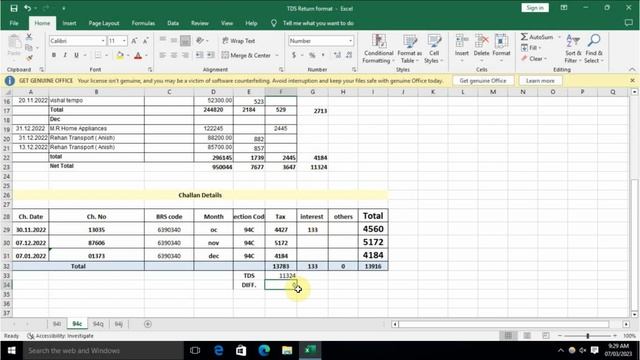Open the Find & Select magnifier
Image resolution: width=640 pixels, height=360 pixels.
[594, 49]
